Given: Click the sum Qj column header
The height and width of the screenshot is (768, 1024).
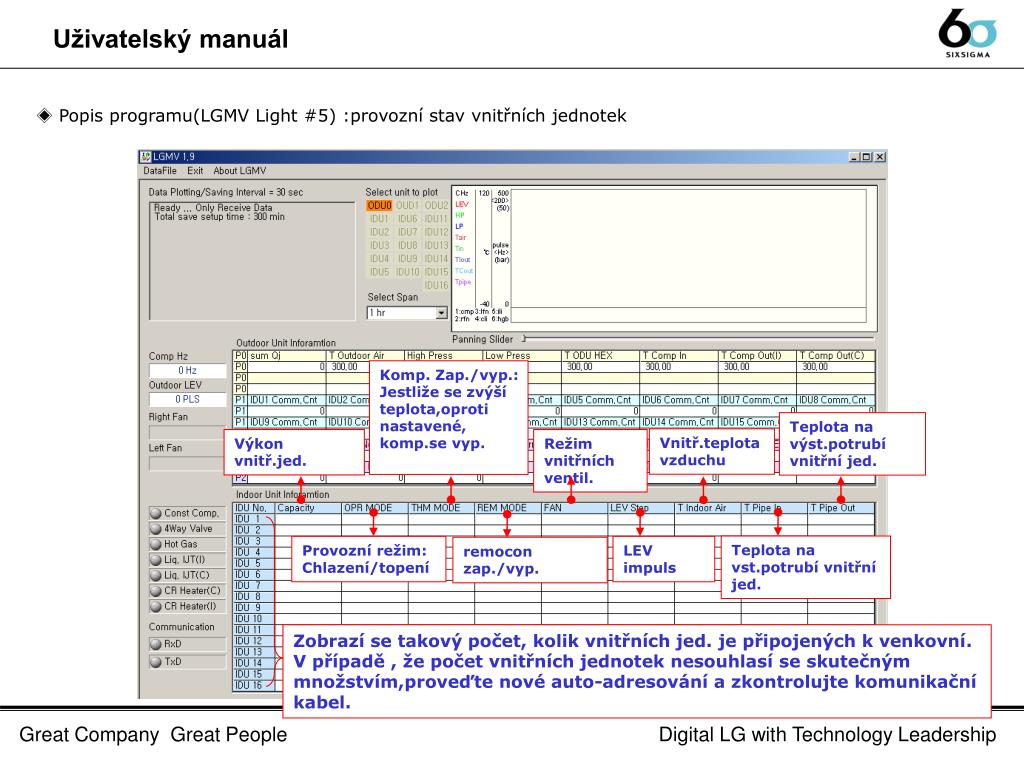Looking at the screenshot, I should [286, 356].
